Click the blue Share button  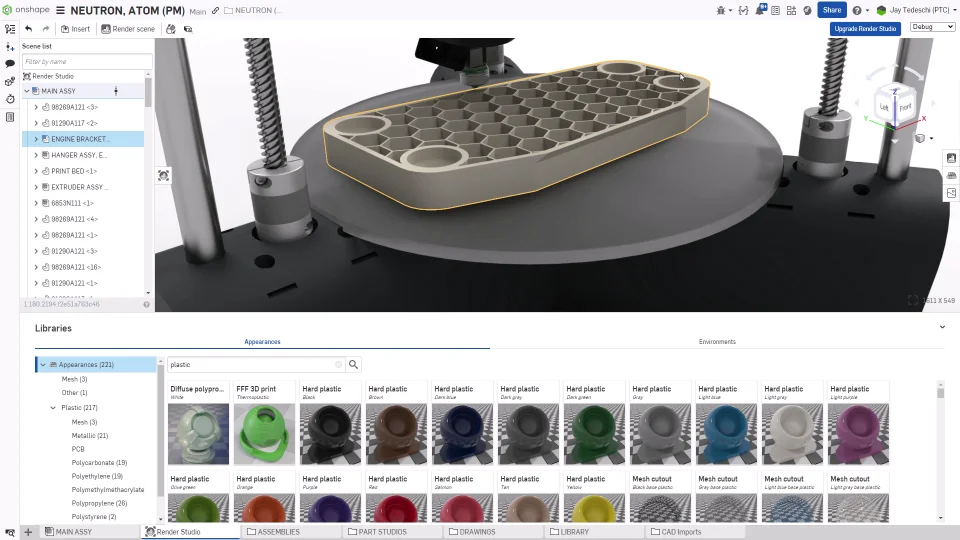[831, 10]
